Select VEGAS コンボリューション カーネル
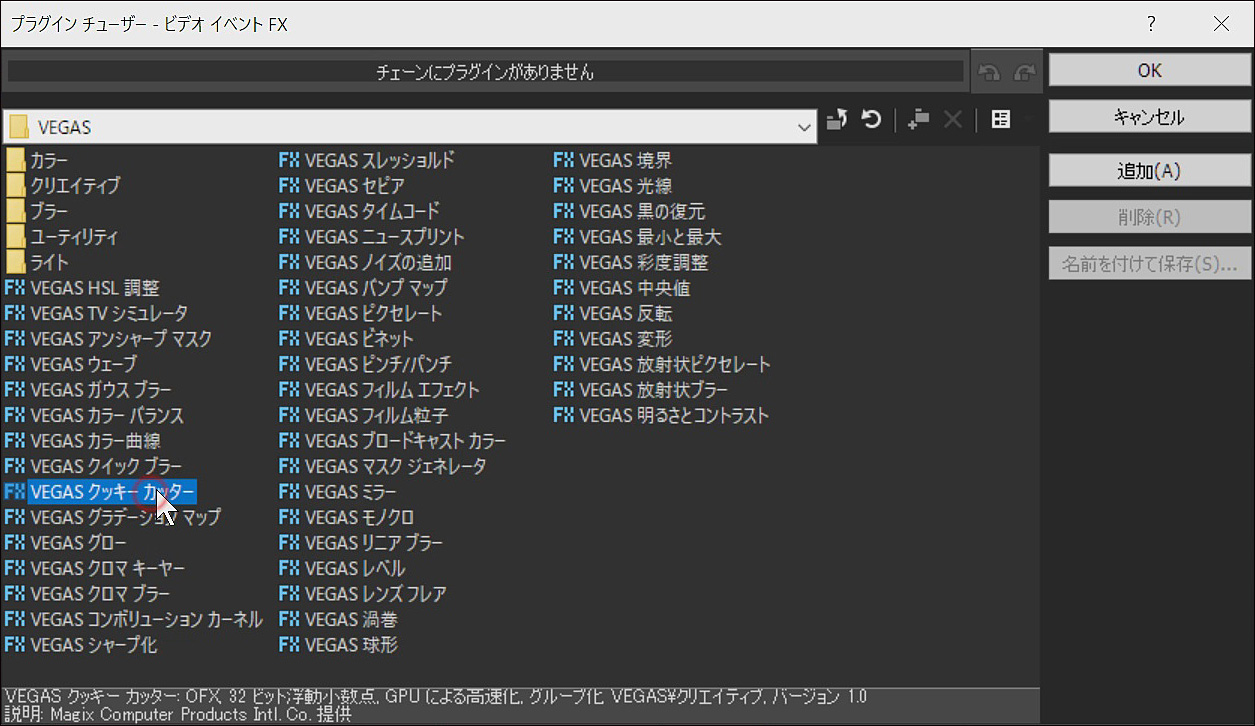Viewport: 1255px width, 726px height. tap(134, 620)
